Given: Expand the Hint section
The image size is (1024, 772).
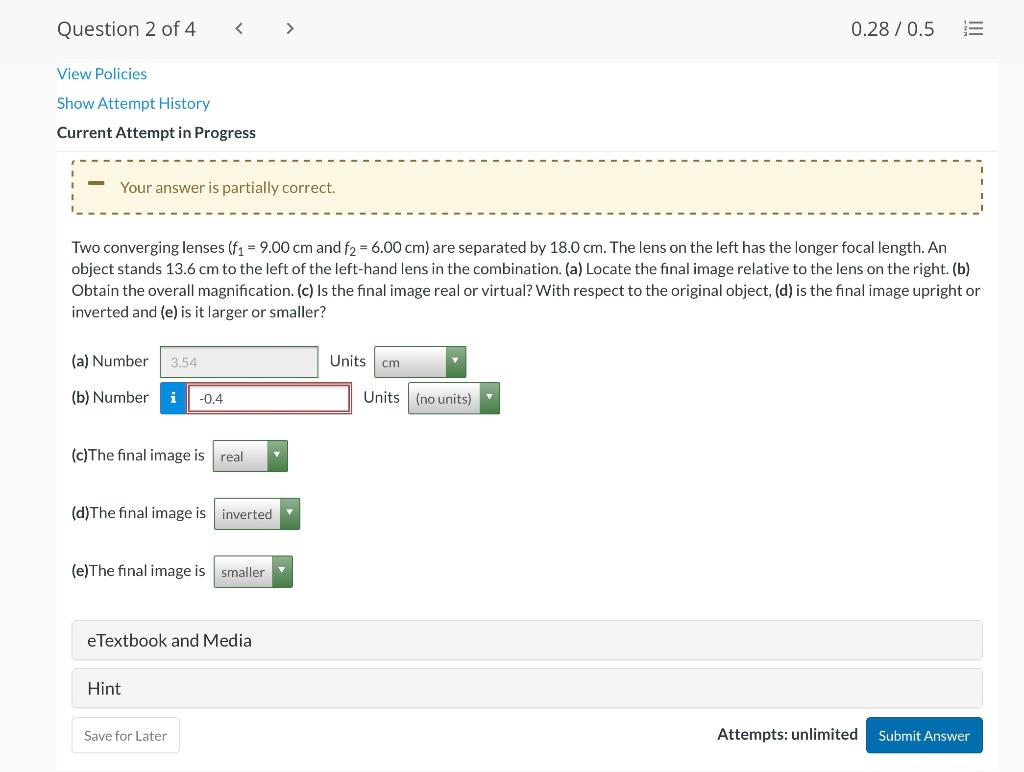Looking at the screenshot, I should (x=527, y=688).
